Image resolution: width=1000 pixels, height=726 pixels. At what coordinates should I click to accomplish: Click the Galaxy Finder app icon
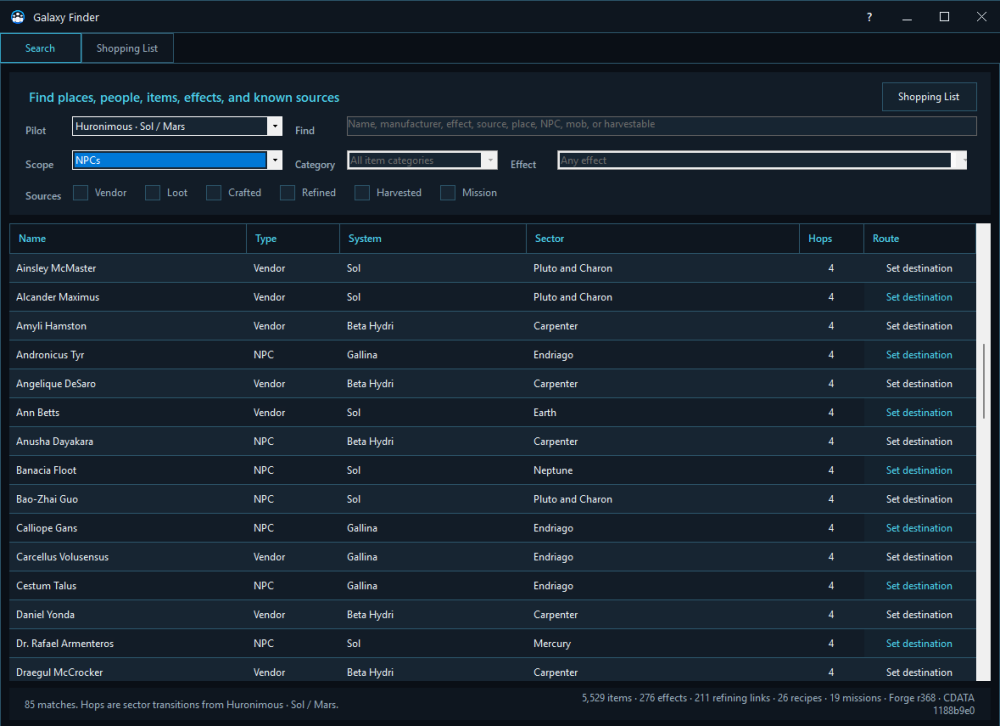pyautogui.click(x=18, y=17)
